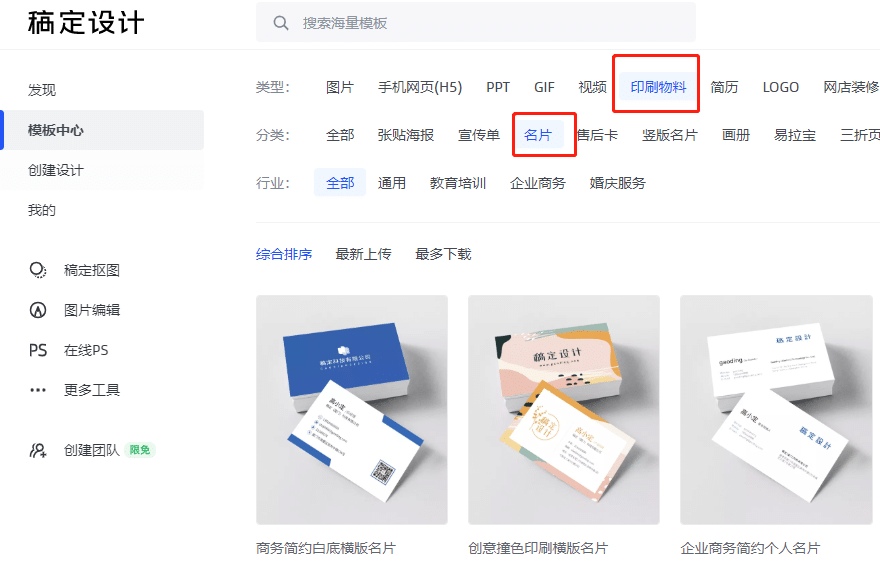Open the 更多工具 three-dots icon

coord(38,390)
